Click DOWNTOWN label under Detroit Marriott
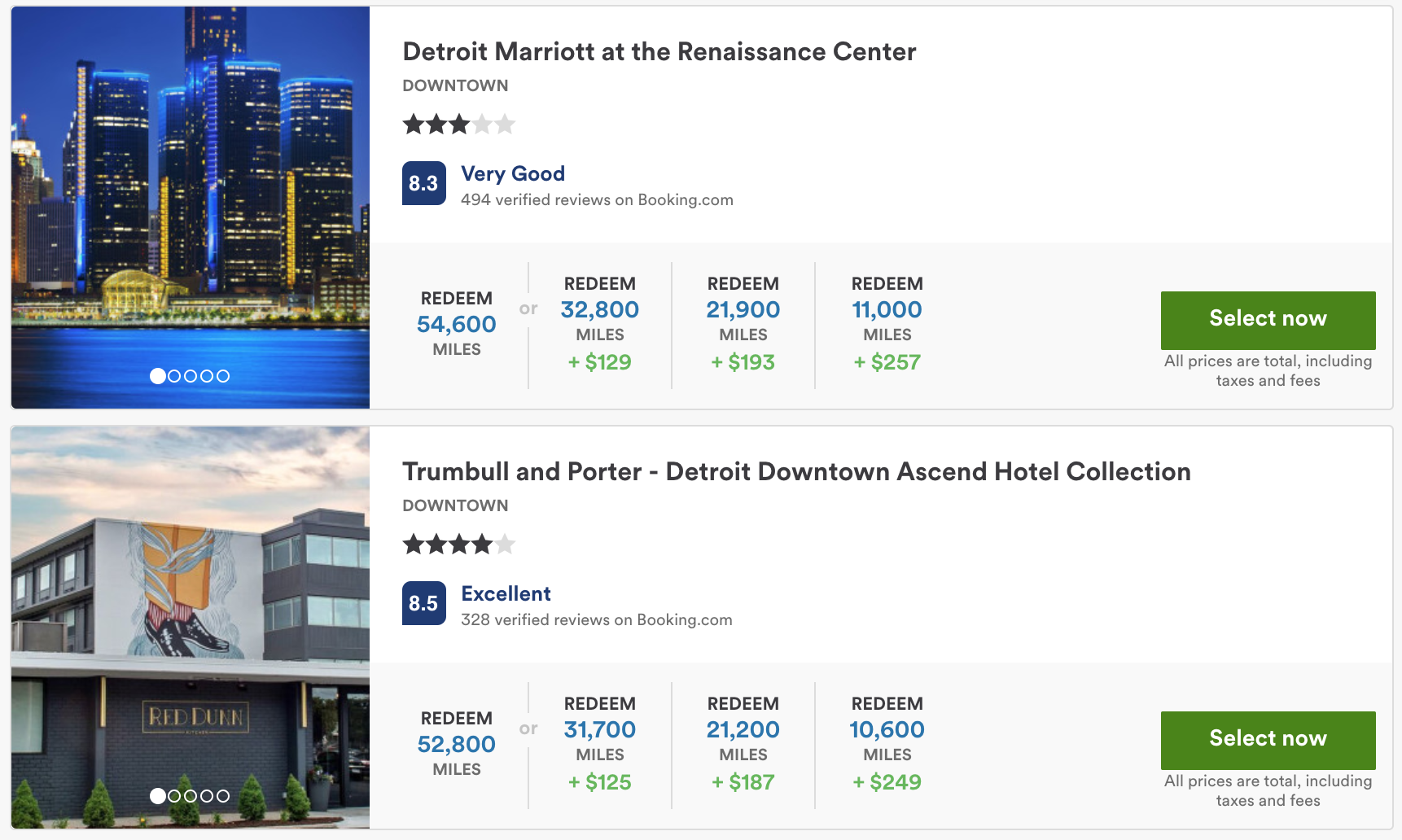This screenshot has width=1402, height=840. [455, 85]
